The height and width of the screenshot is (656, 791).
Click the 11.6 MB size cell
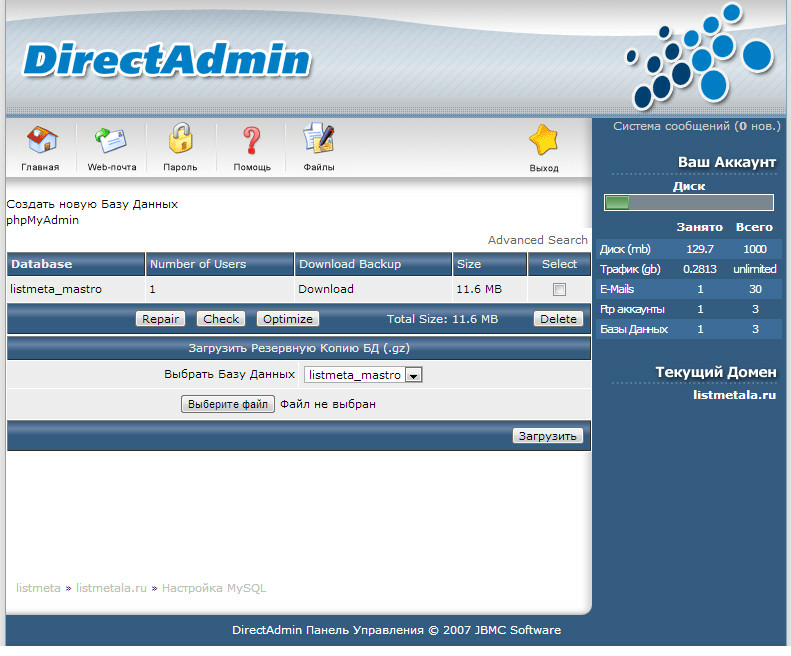(x=479, y=289)
